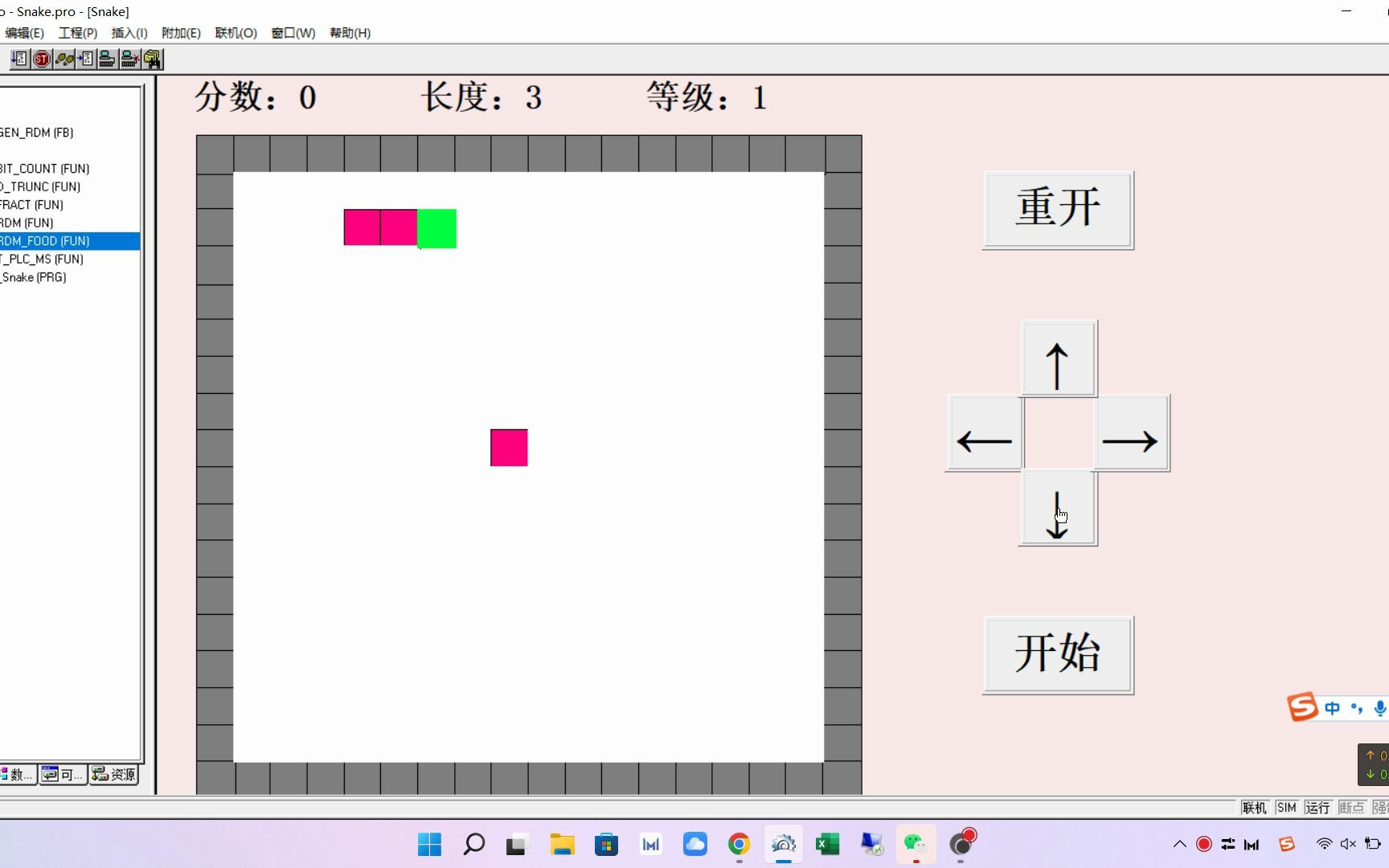This screenshot has width=1389, height=868.
Task: Open File Explorer from the taskbar
Action: tap(562, 844)
